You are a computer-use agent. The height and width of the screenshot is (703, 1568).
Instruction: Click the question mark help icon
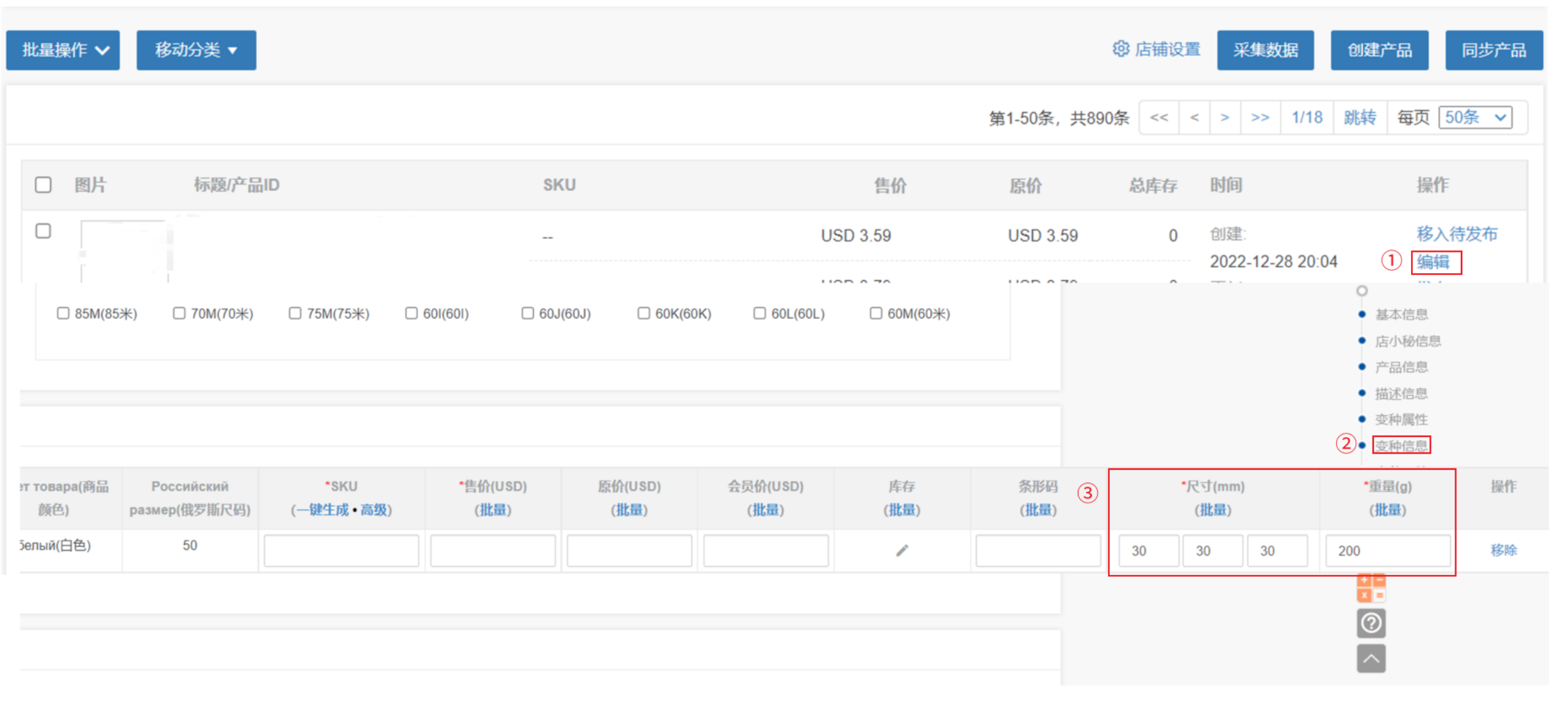pyautogui.click(x=1371, y=623)
